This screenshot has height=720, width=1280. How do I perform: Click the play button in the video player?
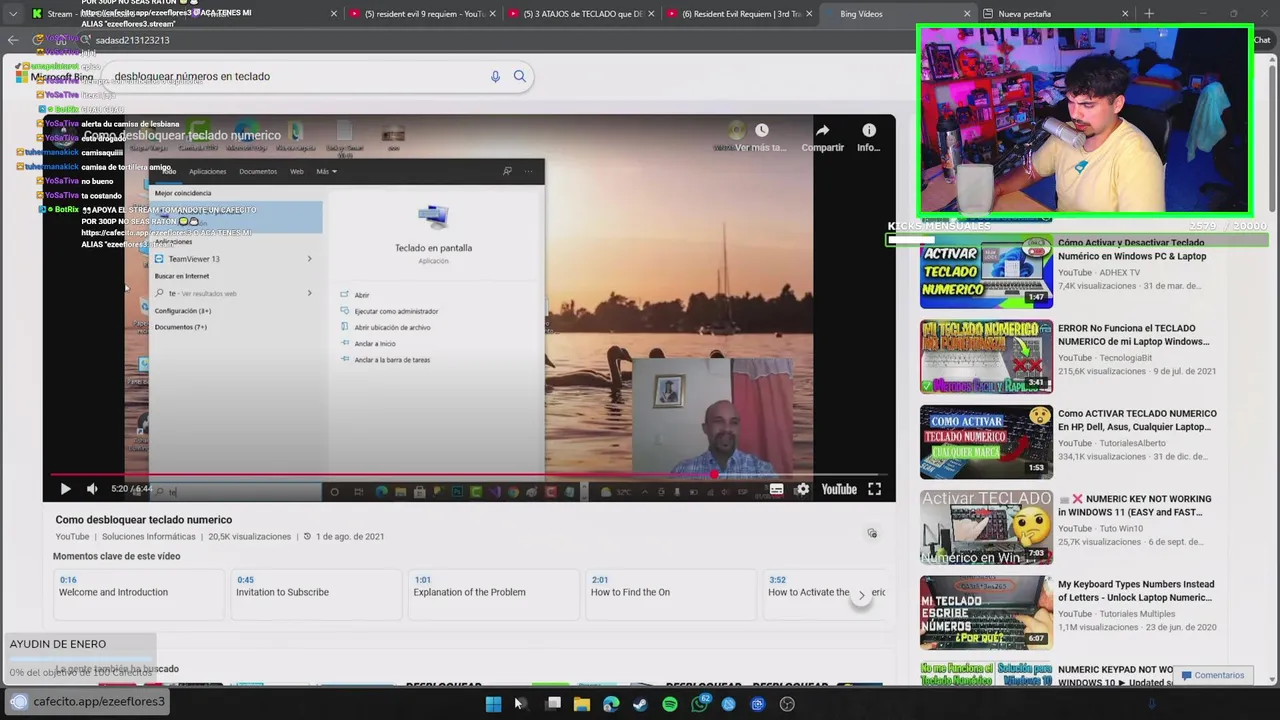point(65,489)
